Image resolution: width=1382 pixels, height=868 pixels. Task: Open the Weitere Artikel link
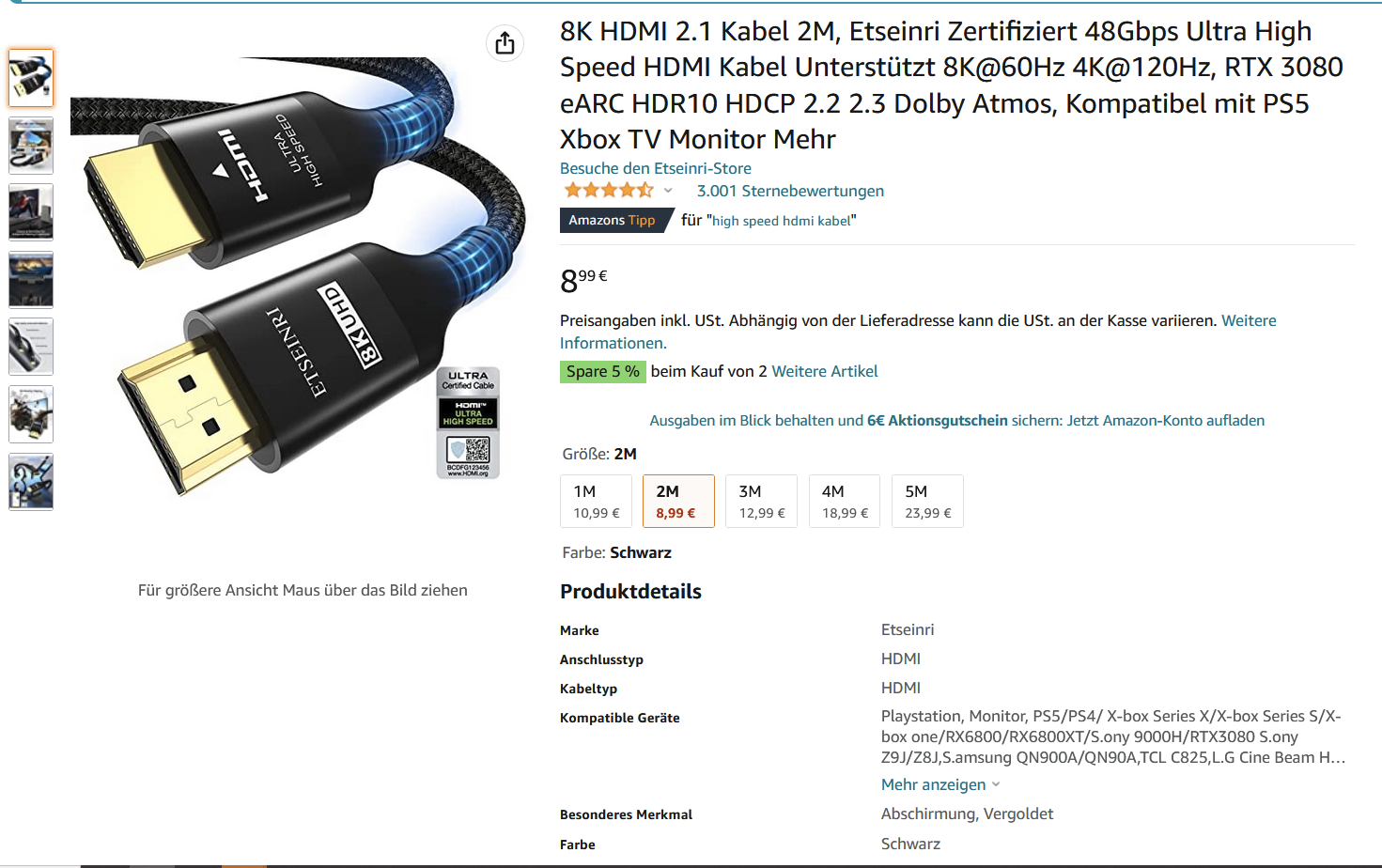825,371
